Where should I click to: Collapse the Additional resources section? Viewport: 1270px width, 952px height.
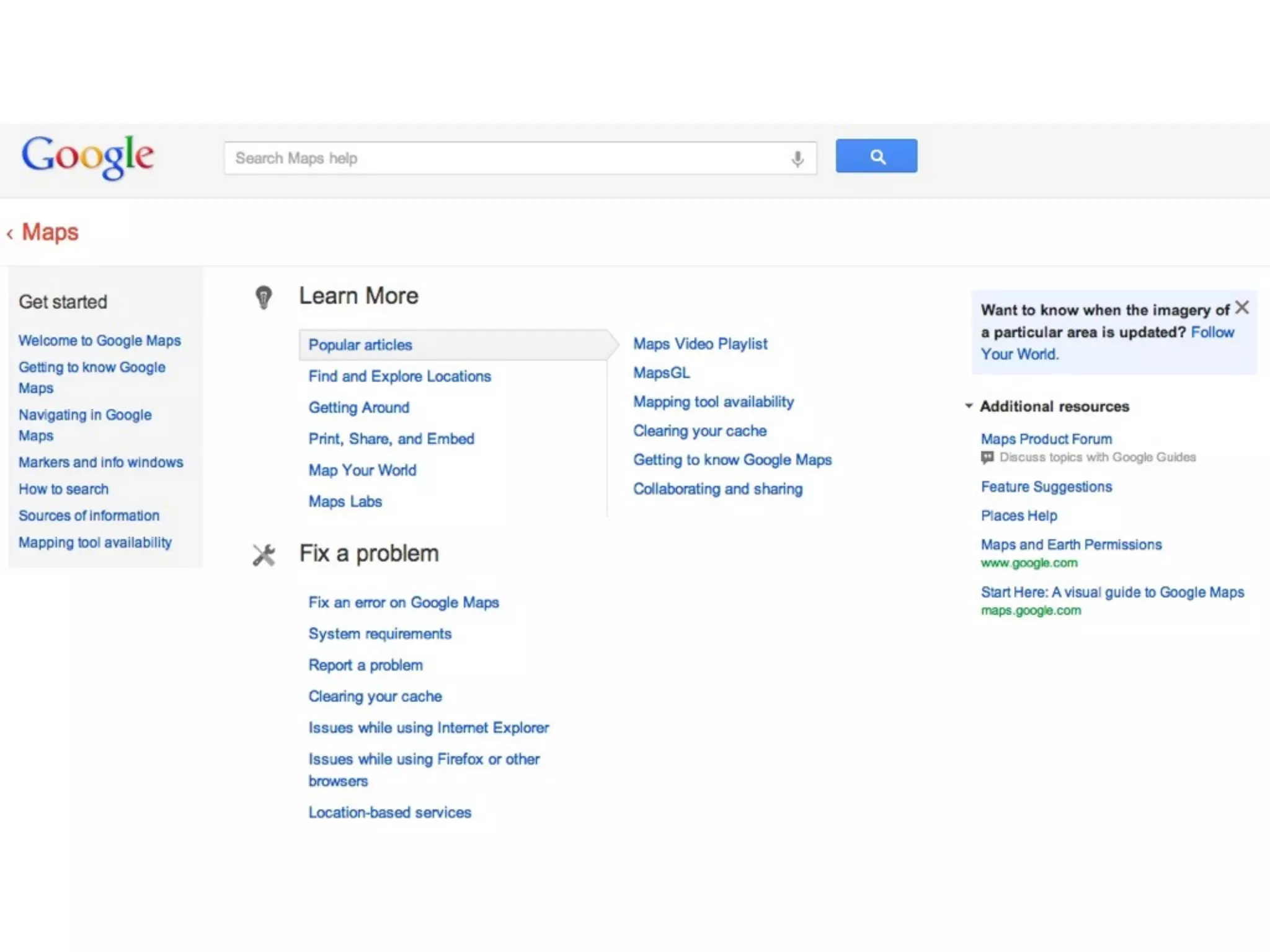969,406
